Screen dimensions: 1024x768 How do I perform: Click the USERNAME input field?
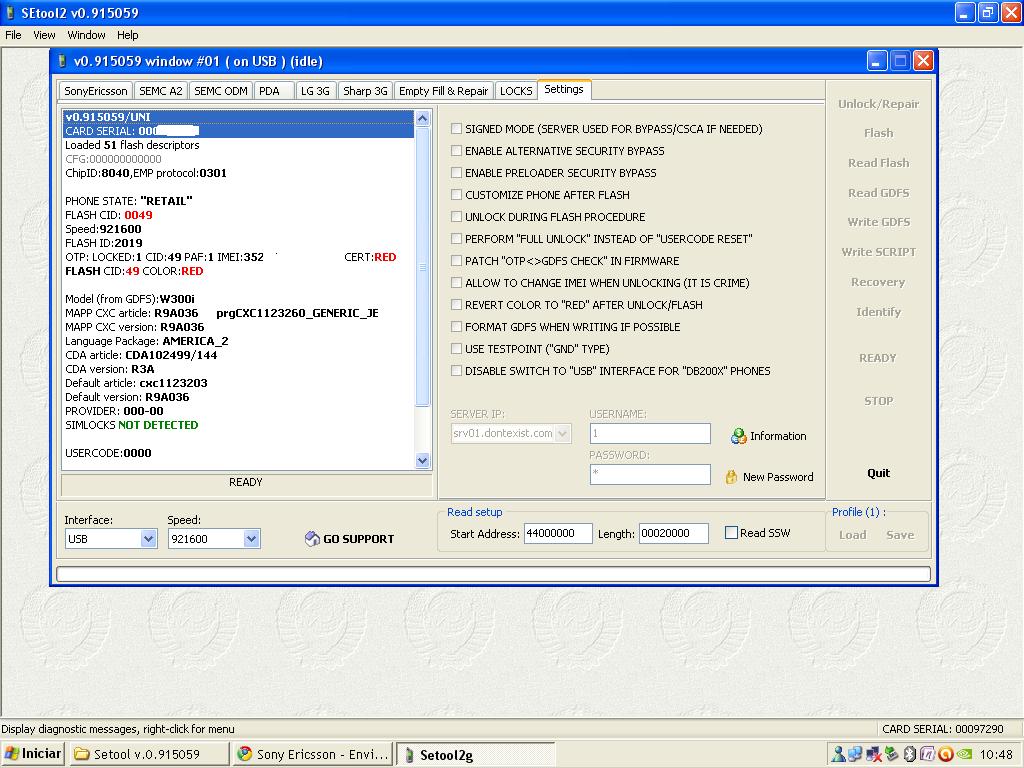[650, 434]
